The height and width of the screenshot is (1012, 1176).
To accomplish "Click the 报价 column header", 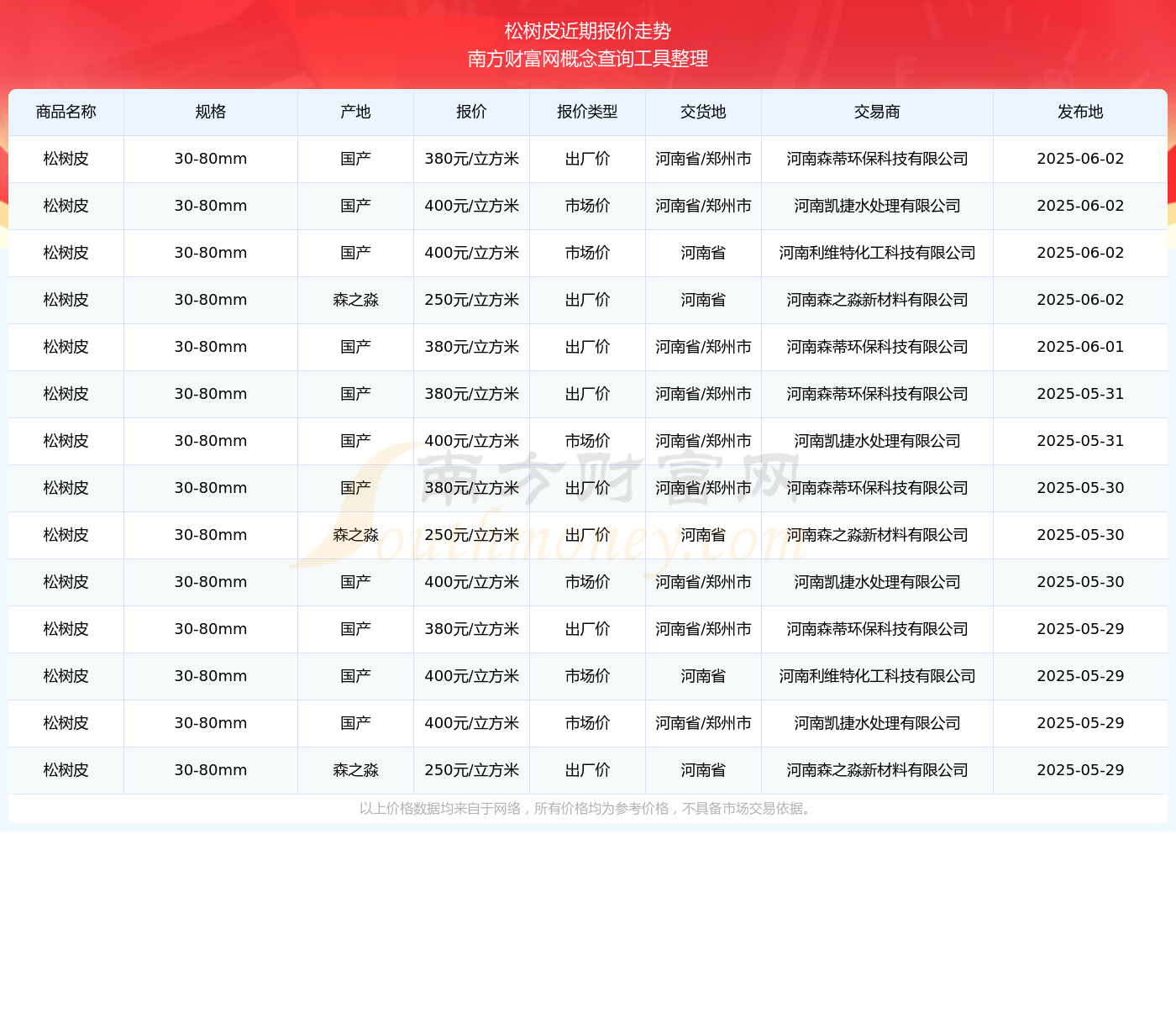I will pos(471,112).
